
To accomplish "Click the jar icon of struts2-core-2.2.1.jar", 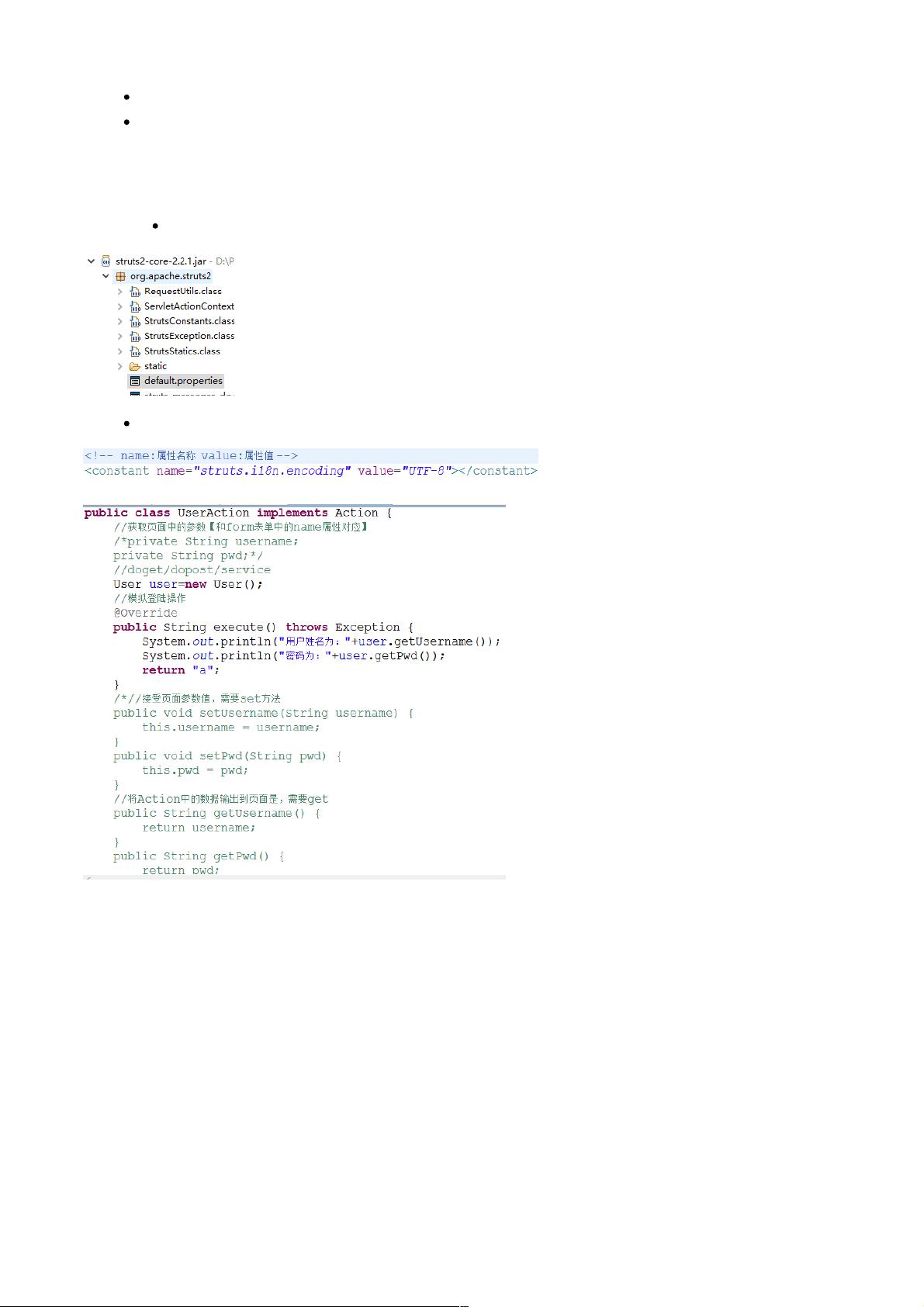I will tap(106, 261).
